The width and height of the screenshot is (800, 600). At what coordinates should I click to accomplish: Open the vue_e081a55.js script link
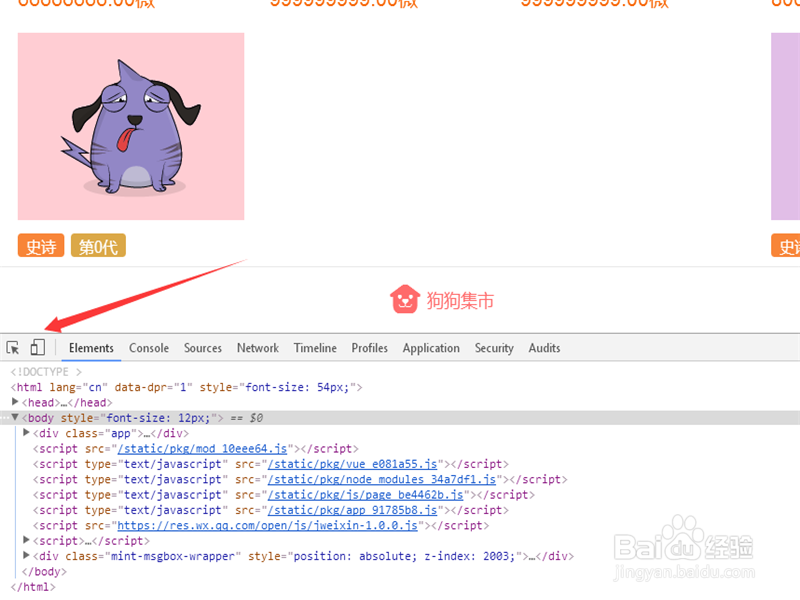352,464
